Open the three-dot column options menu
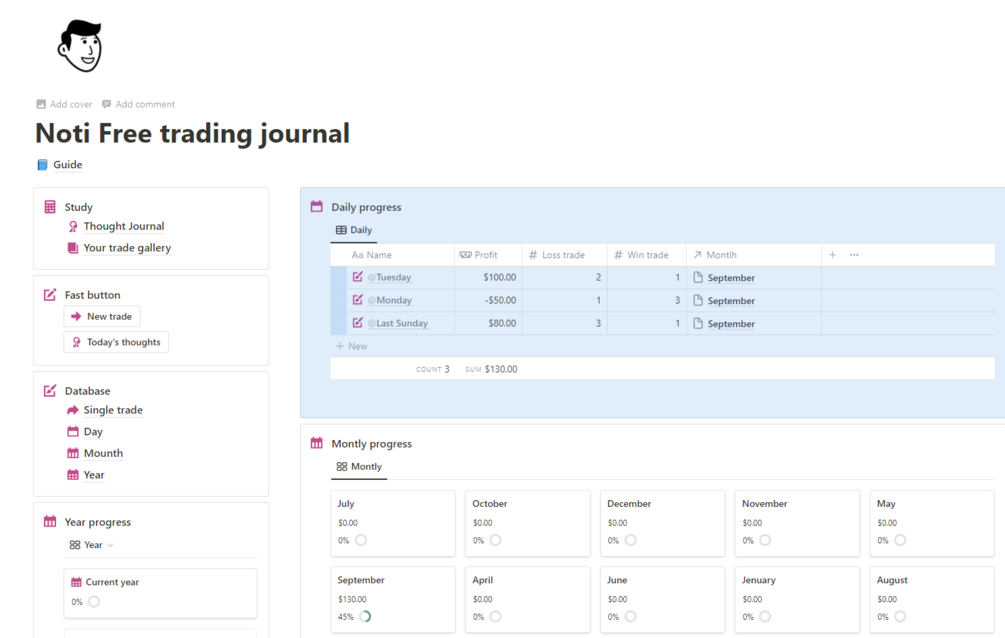 tap(854, 255)
